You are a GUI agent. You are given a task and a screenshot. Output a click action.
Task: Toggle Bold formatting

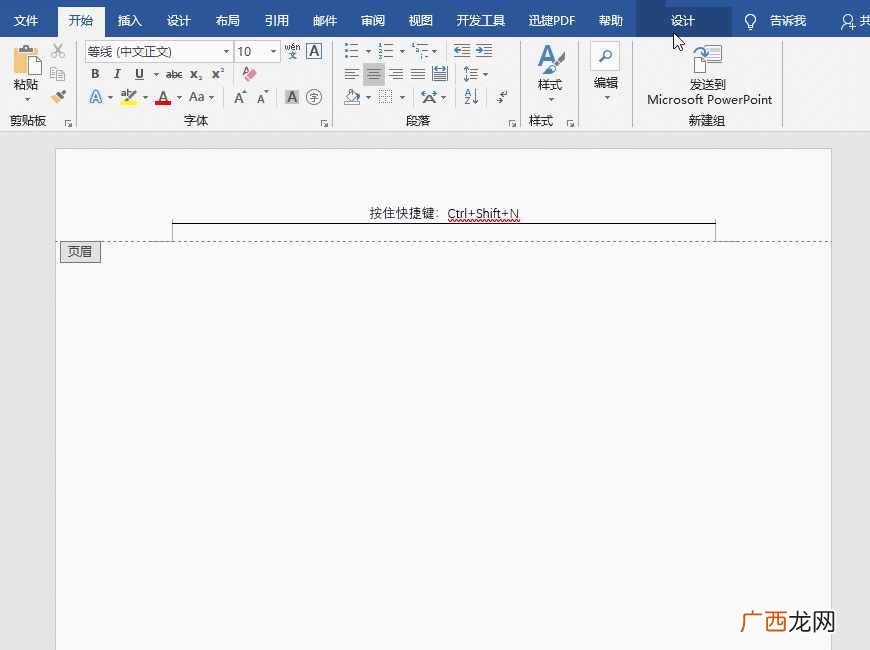pos(95,74)
